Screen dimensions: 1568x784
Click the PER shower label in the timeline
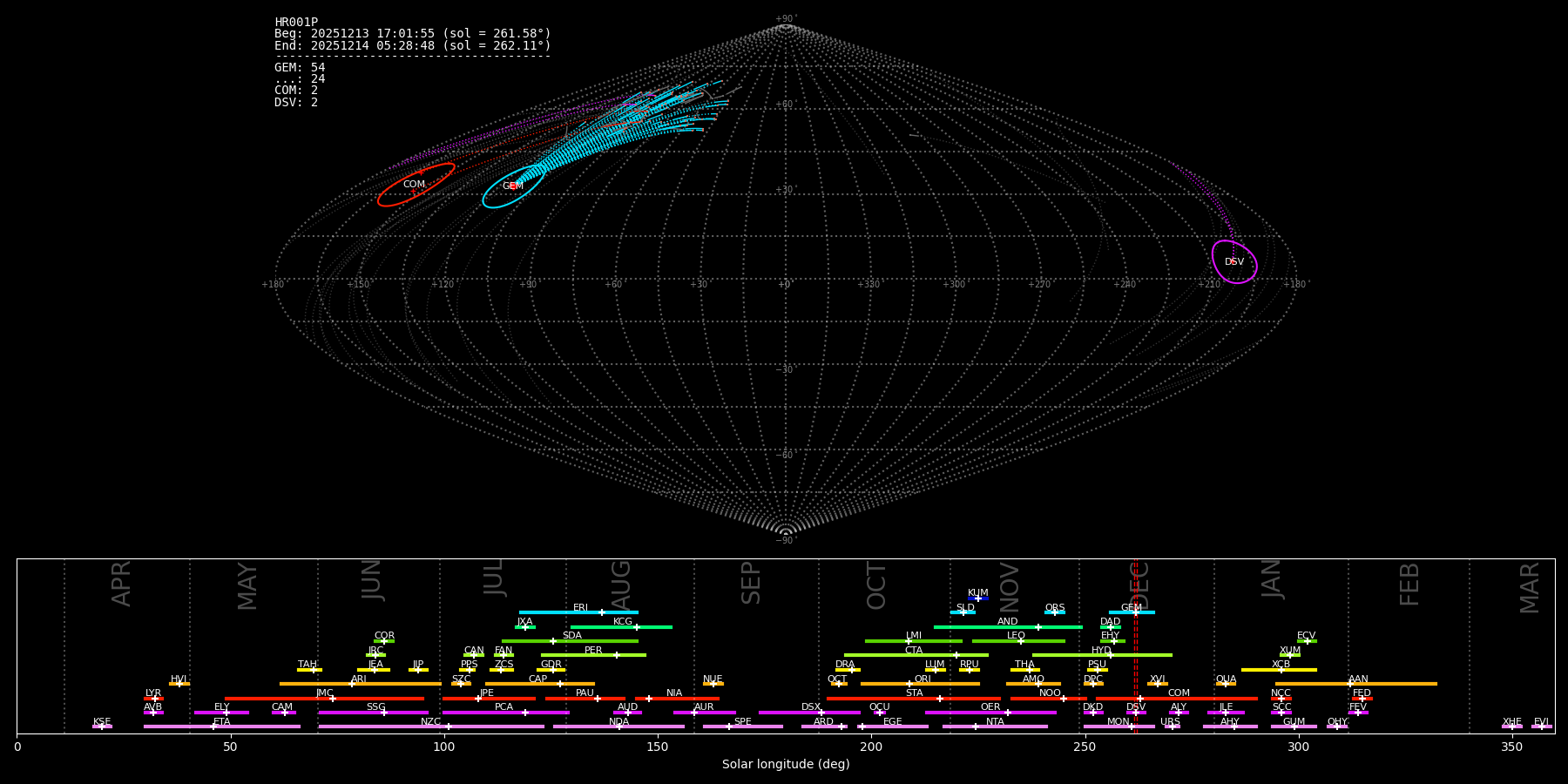pos(593,651)
